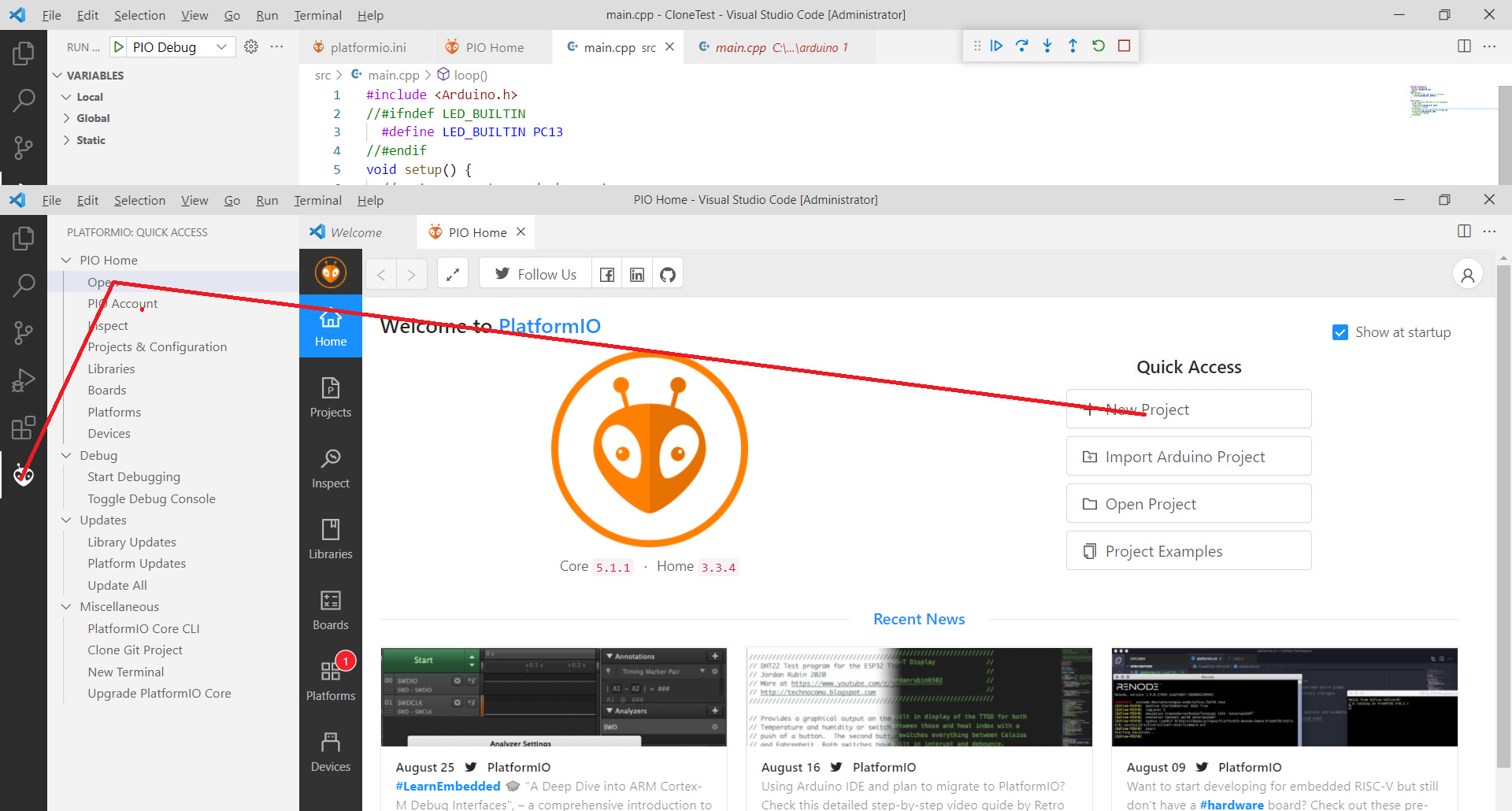
Task: Click the PIO Home page vertical scrollbar
Action: click(x=1504, y=516)
